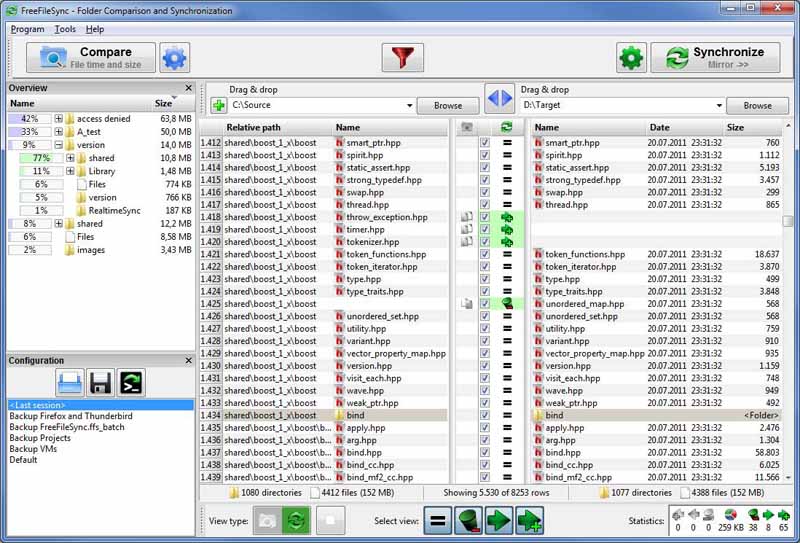Save configuration with the floppy disk icon

(x=100, y=382)
